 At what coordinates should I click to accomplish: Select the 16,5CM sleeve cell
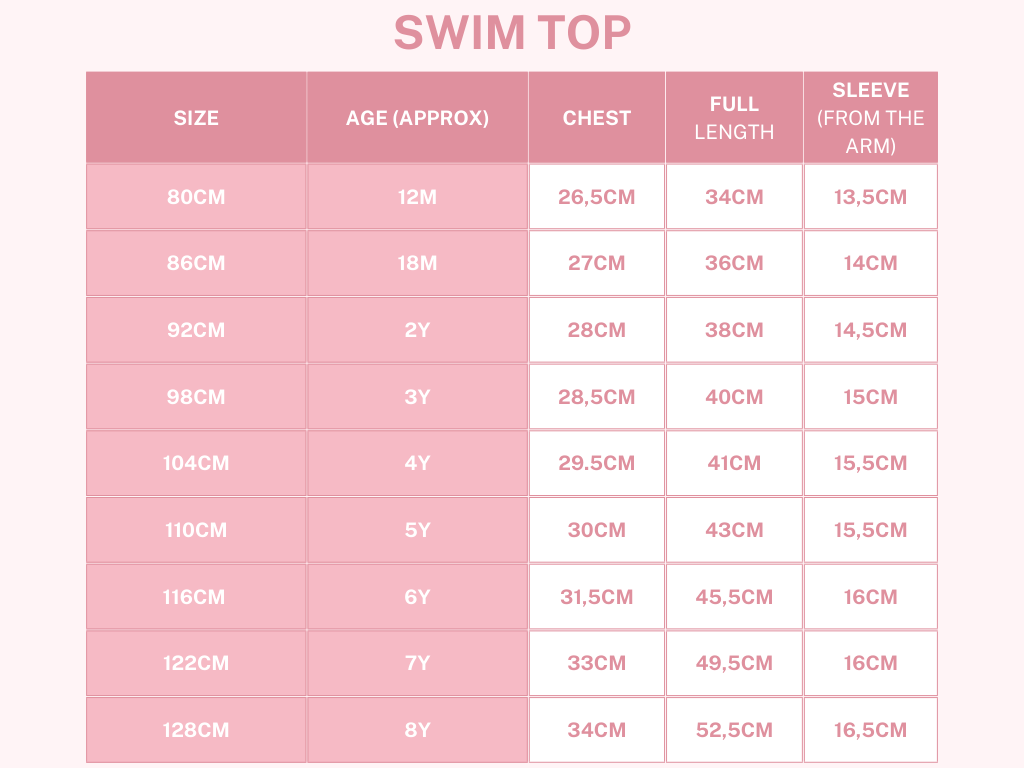click(870, 730)
